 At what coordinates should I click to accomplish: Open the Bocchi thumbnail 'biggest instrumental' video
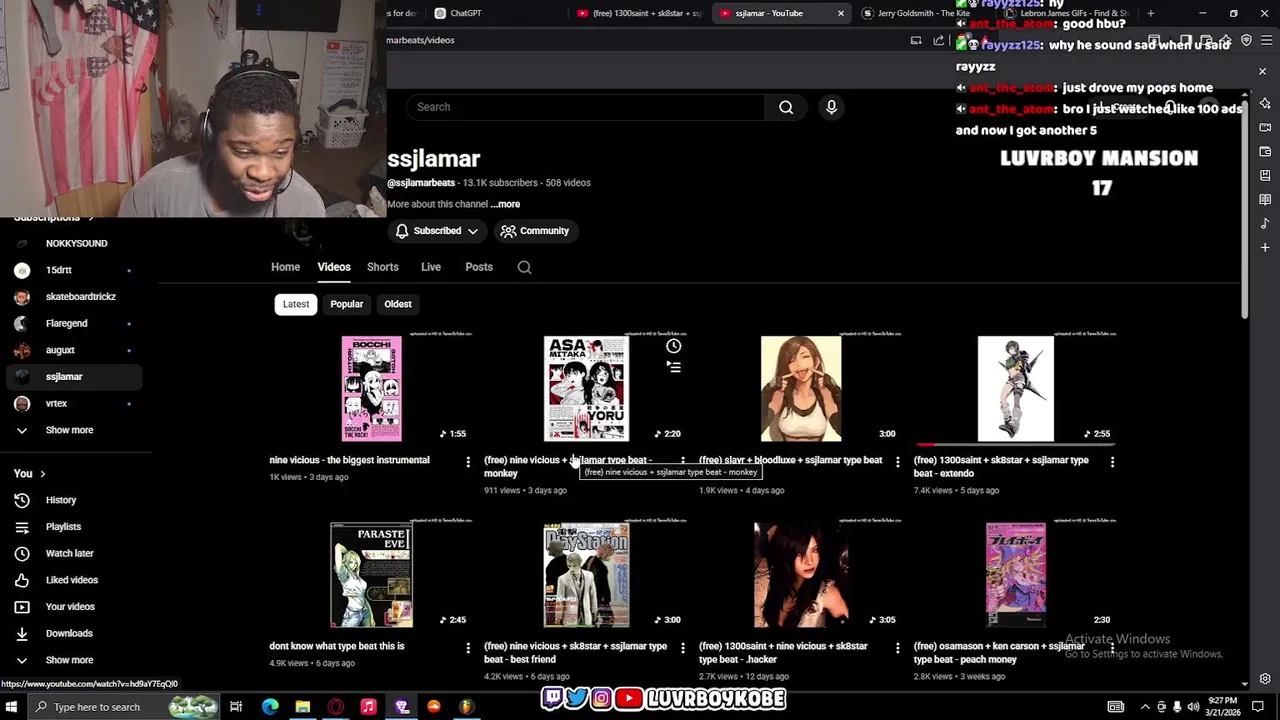coord(371,389)
